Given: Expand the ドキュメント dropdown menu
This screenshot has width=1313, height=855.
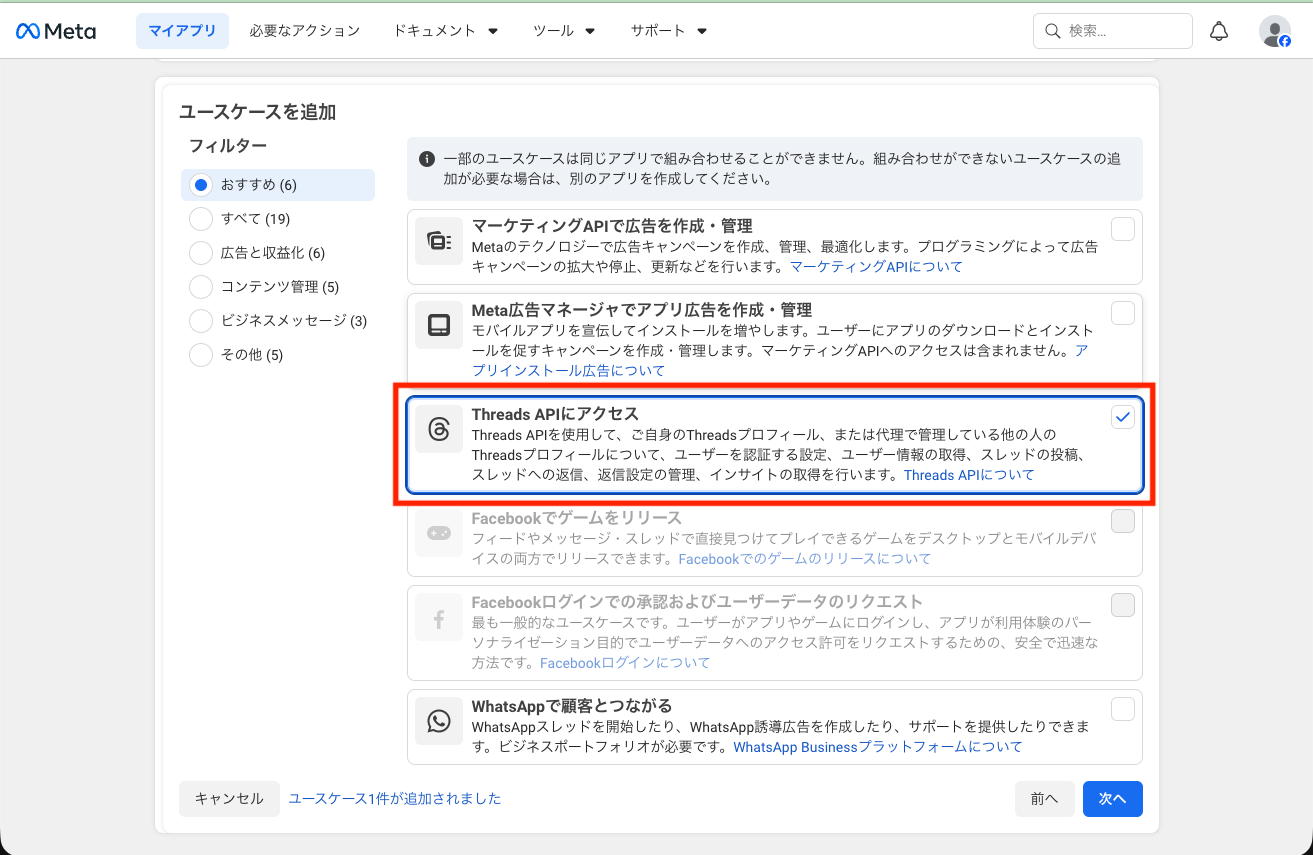Looking at the screenshot, I should point(446,31).
